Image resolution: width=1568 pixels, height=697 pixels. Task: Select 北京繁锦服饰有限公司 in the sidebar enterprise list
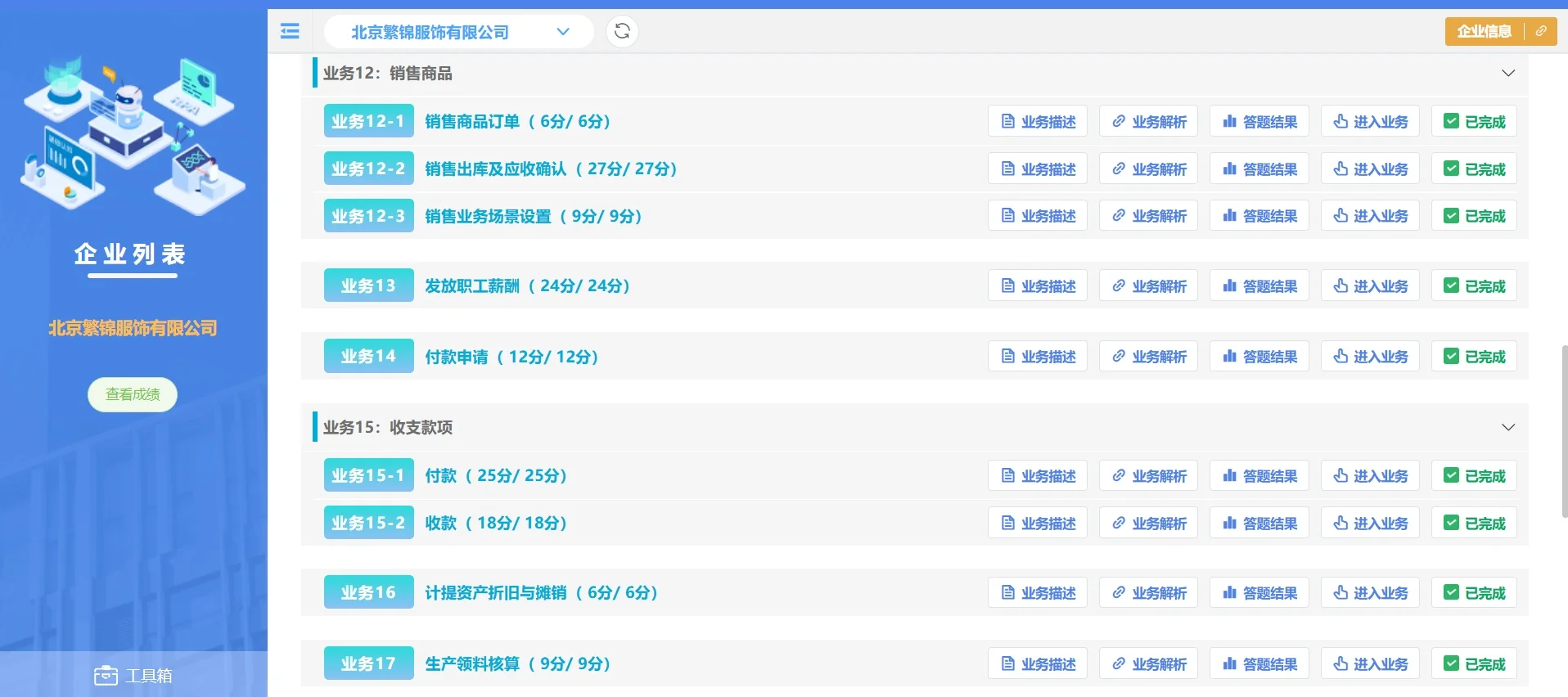point(133,328)
